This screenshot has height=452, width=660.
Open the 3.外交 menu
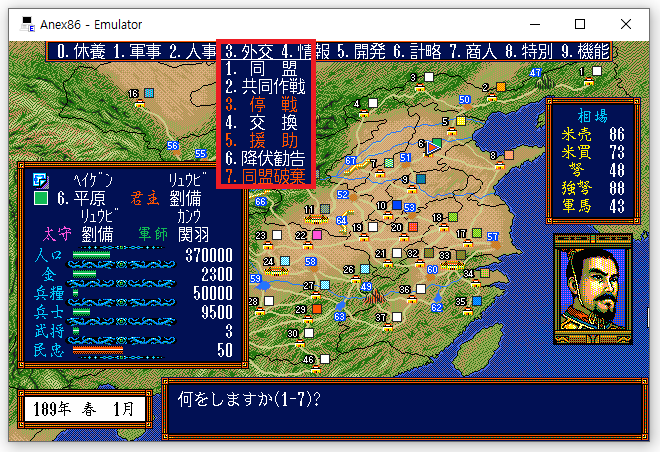point(249,52)
